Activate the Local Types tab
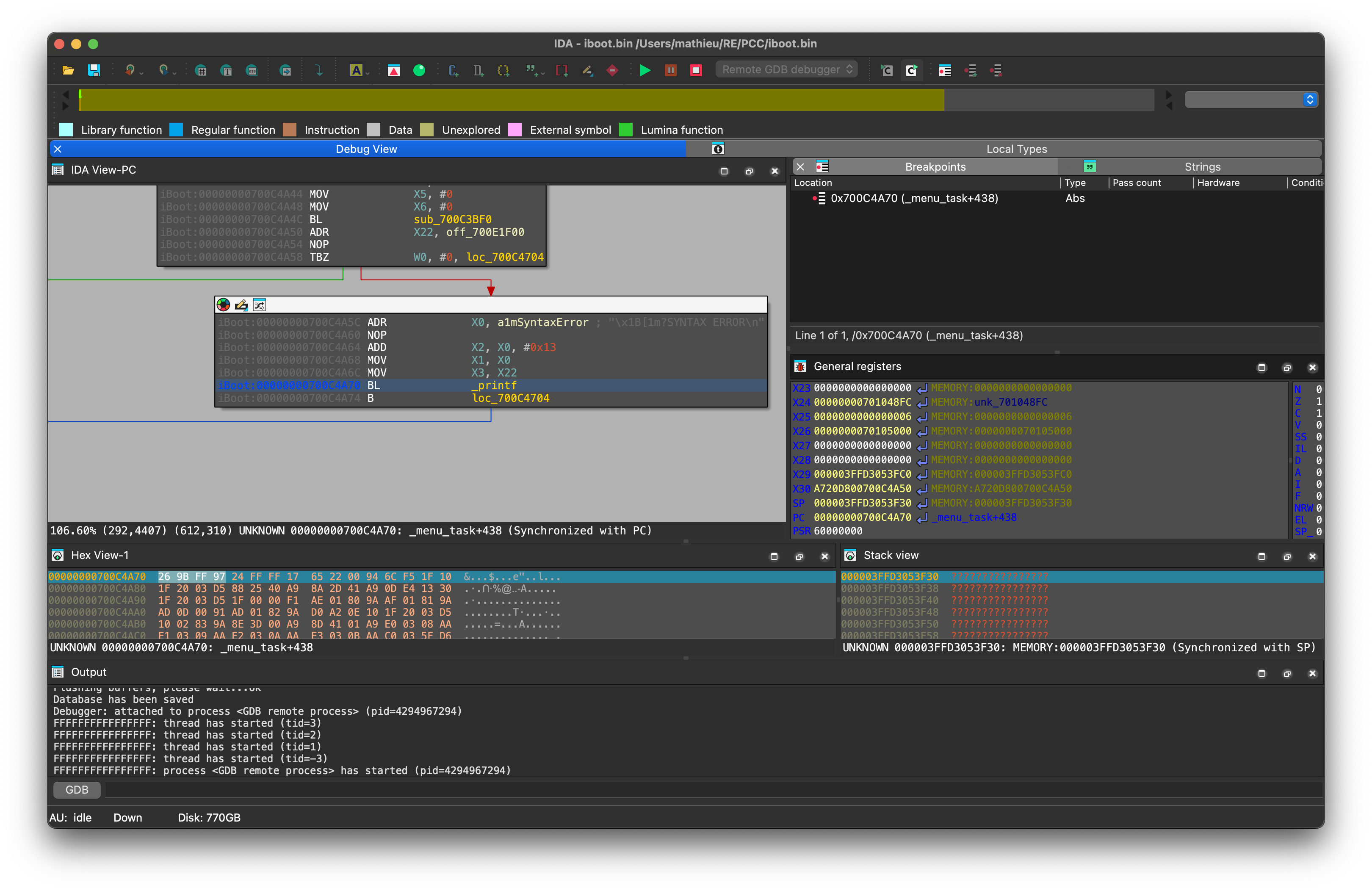The width and height of the screenshot is (1372, 891). [1017, 149]
